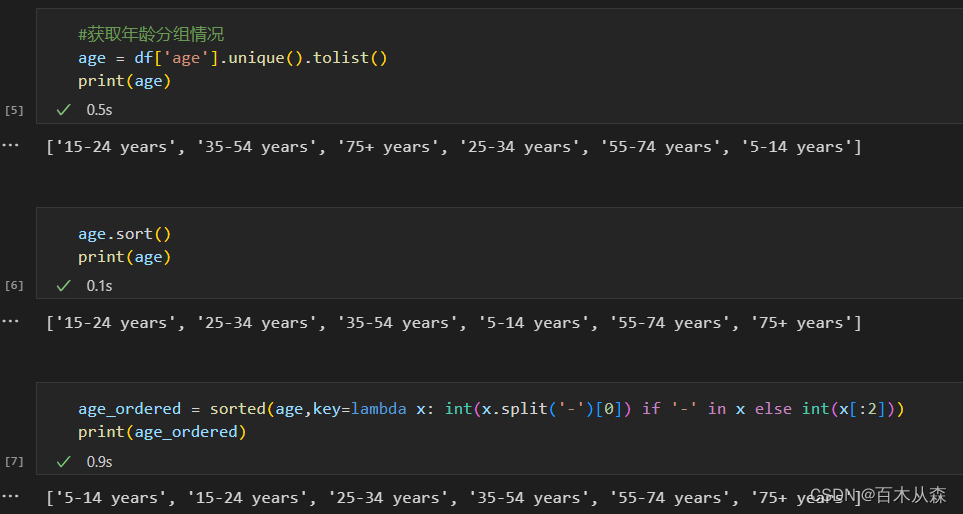This screenshot has width=963, height=514.
Task: Click the 'age' string literal in cell 5
Action: tap(186, 58)
